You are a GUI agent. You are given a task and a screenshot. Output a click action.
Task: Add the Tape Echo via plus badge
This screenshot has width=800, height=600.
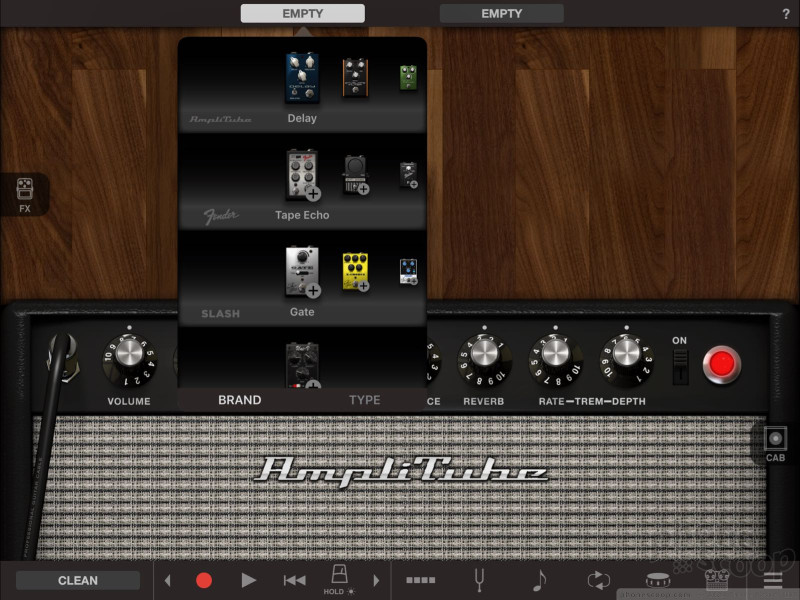click(x=313, y=194)
